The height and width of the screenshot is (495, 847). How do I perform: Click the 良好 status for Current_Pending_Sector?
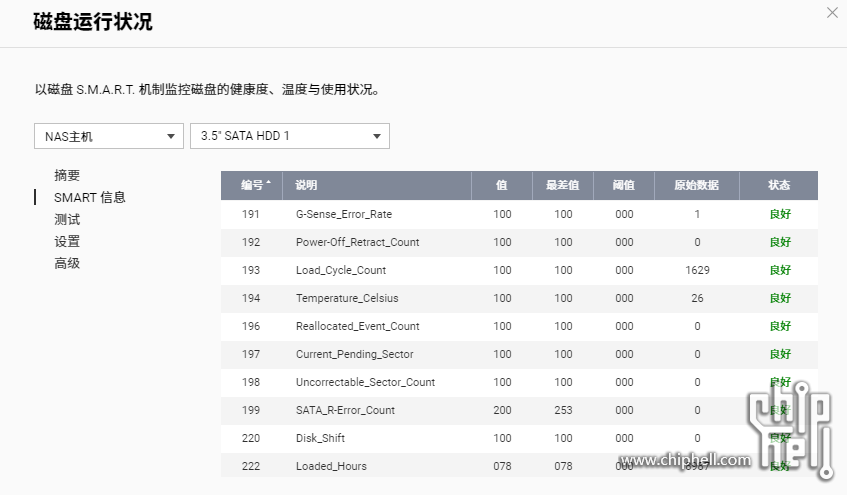coord(780,354)
